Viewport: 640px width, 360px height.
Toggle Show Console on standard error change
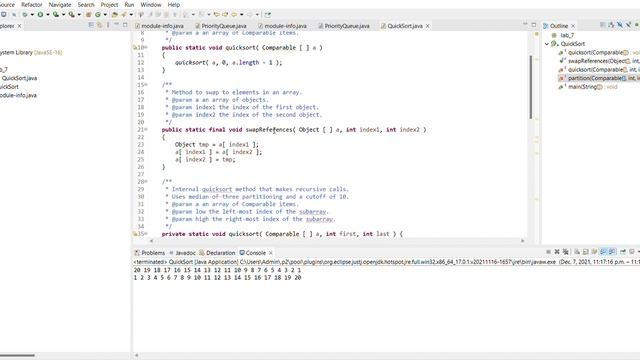pos(612,252)
